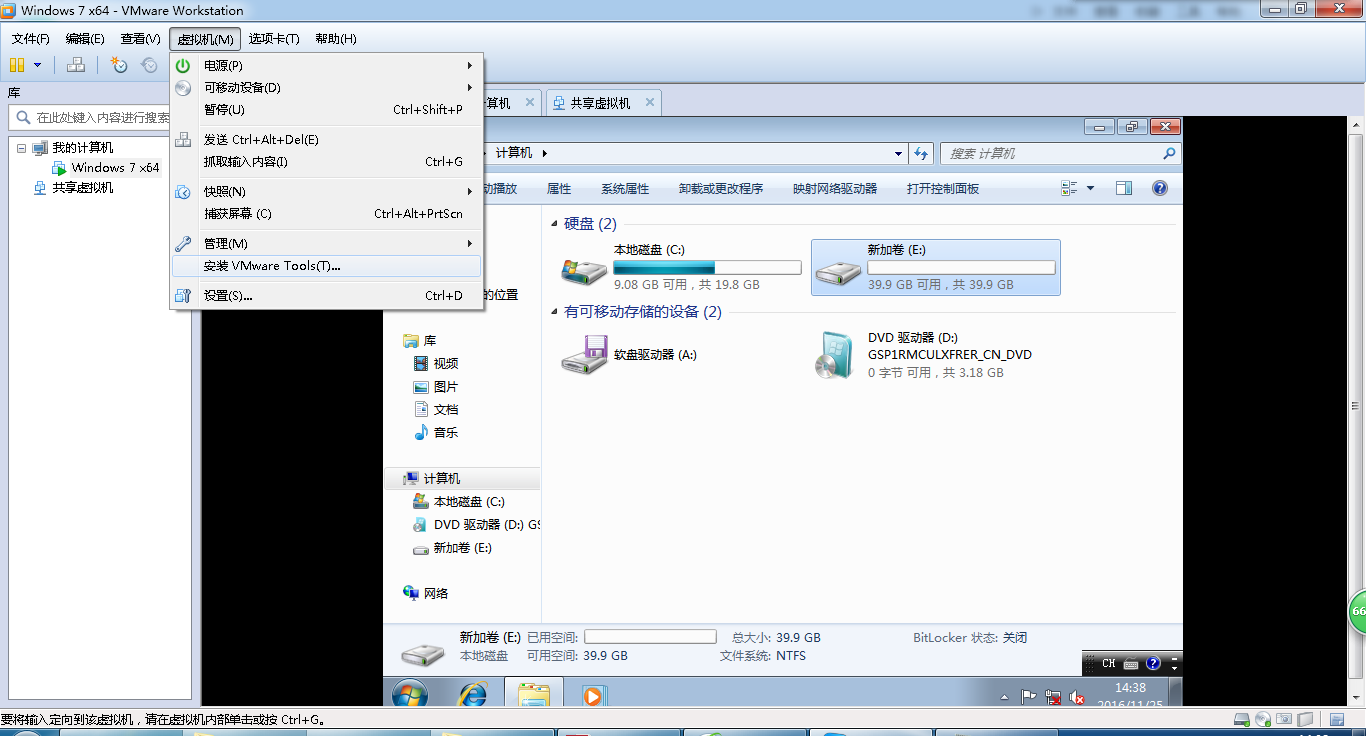The image size is (1366, 736).
Task: Click the 系统属性 toolbar button
Action: 625,188
